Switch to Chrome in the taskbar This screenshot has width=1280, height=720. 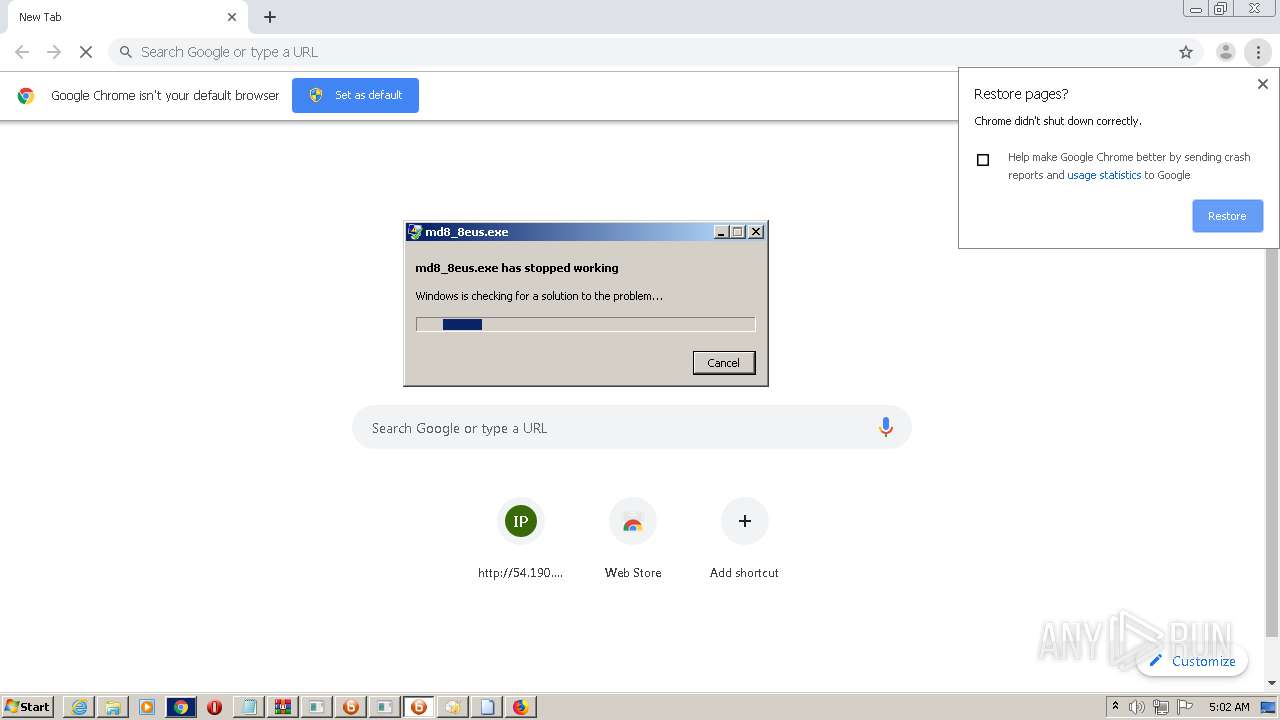[181, 707]
